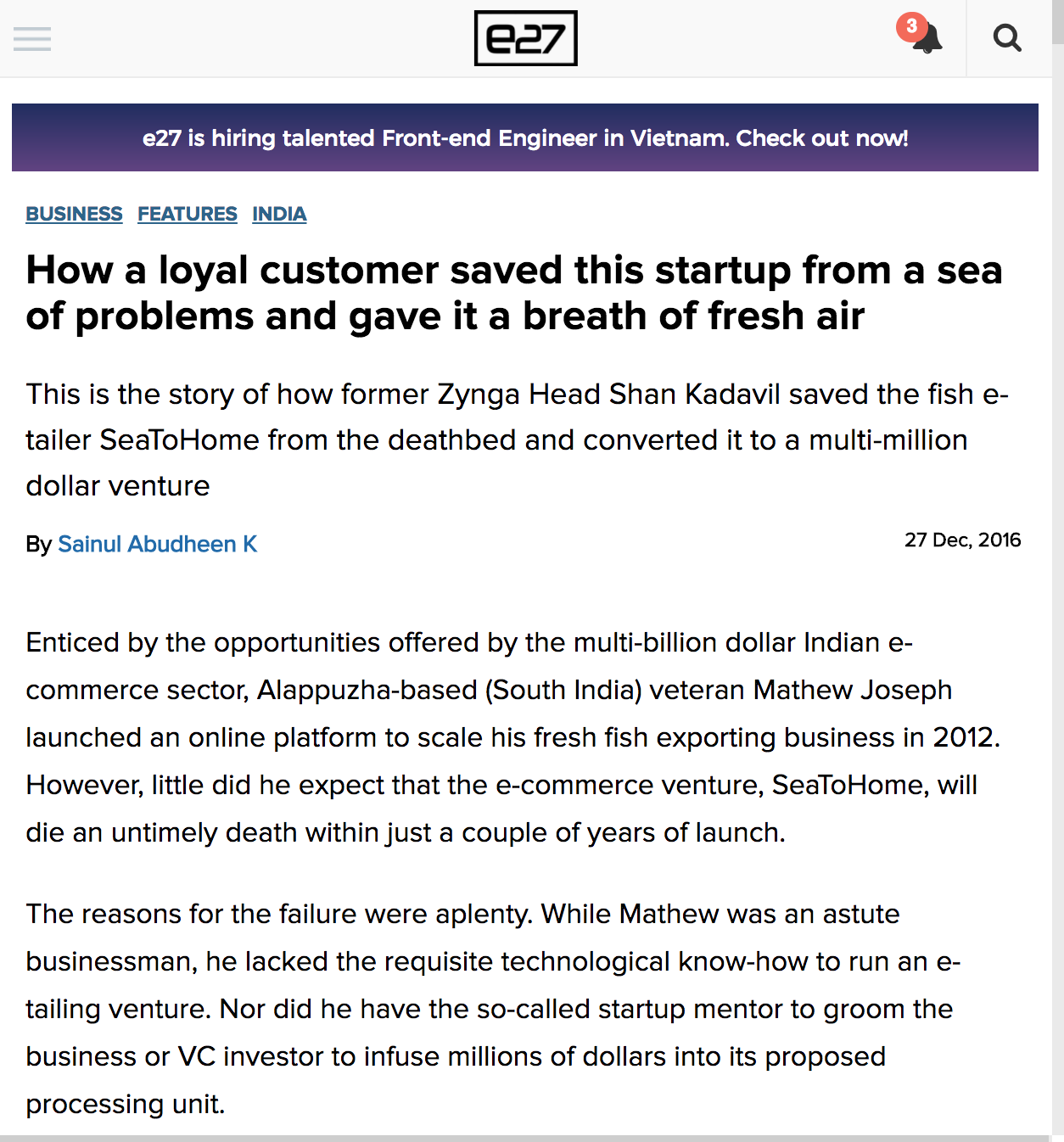Click the horizontal scrollbar at the bottom
1064x1142 pixels.
(524, 1138)
